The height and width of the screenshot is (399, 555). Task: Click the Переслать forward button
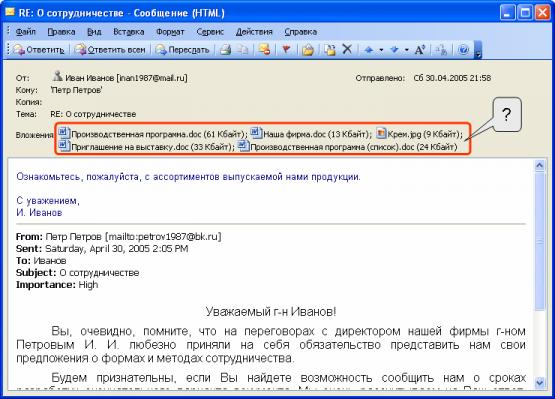(x=183, y=50)
